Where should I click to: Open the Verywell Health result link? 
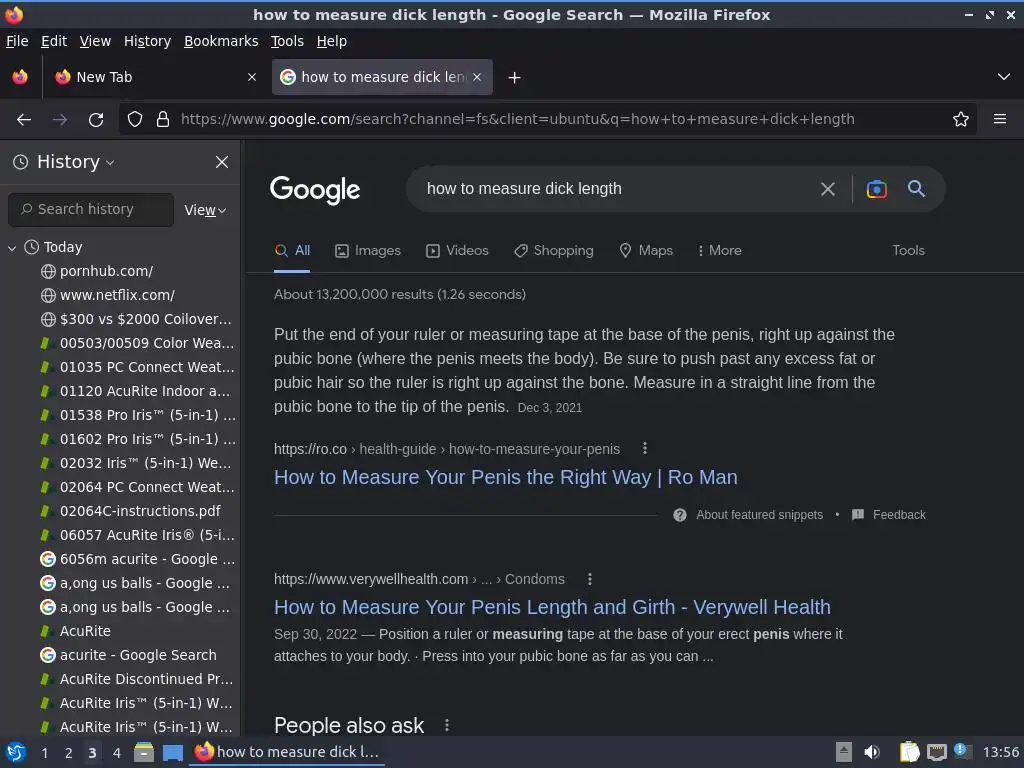pyautogui.click(x=552, y=607)
